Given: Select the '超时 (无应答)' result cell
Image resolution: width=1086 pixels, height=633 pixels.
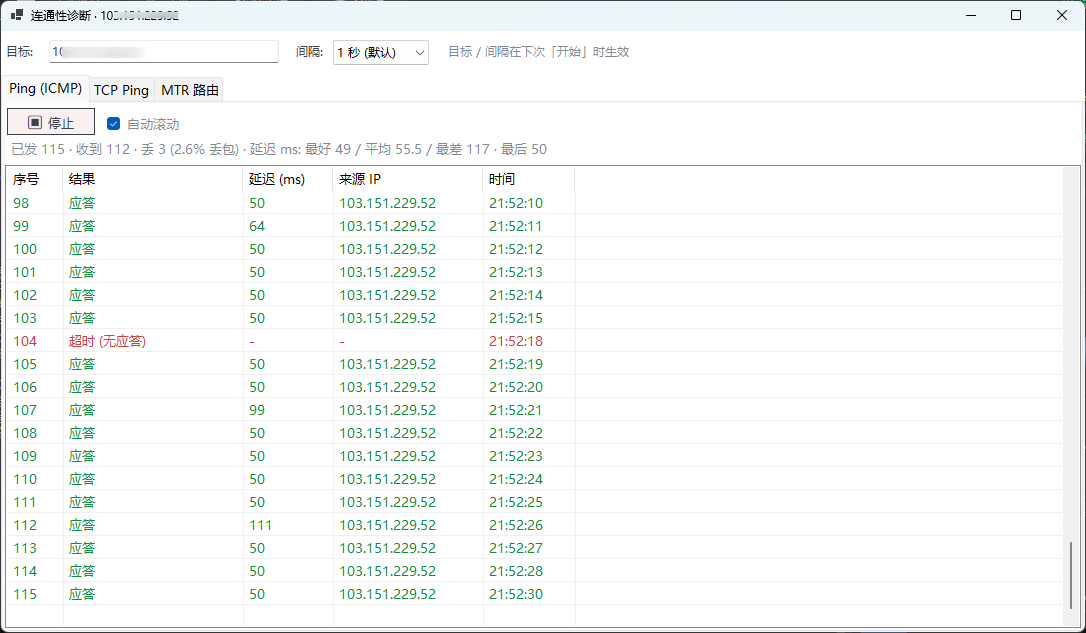Looking at the screenshot, I should [x=107, y=341].
